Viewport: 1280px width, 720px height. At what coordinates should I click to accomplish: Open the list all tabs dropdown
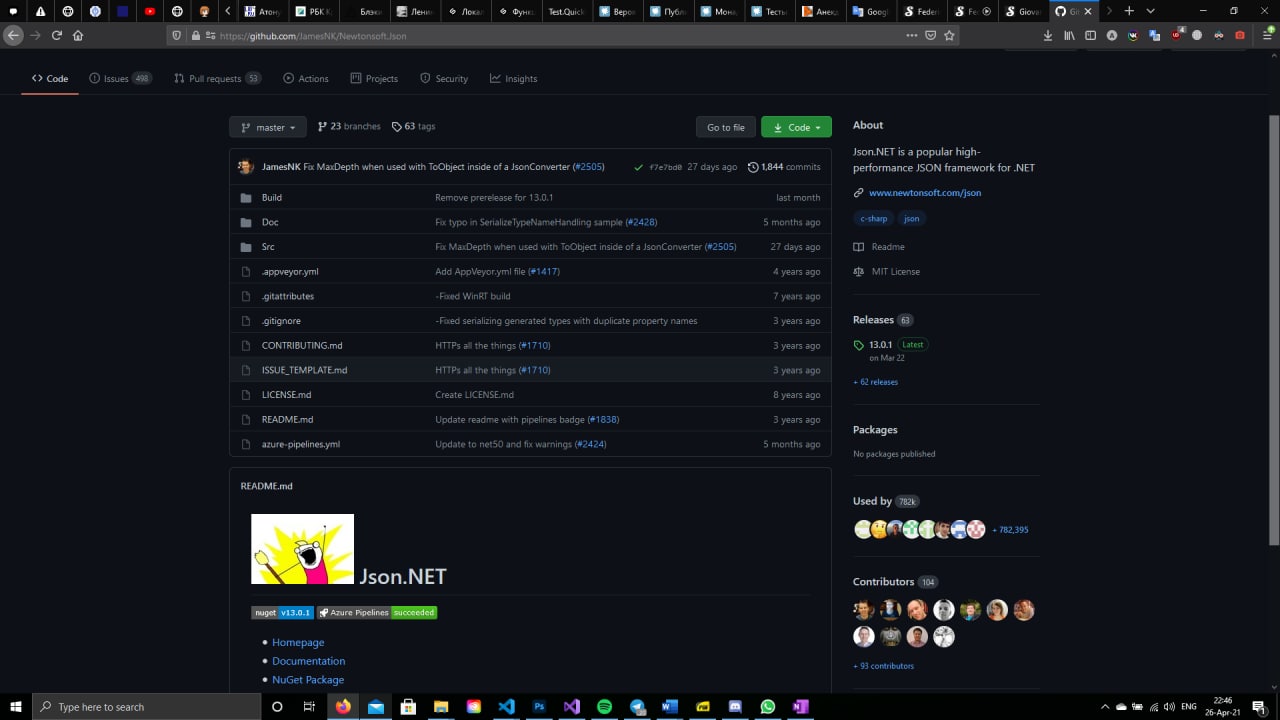coord(1150,11)
